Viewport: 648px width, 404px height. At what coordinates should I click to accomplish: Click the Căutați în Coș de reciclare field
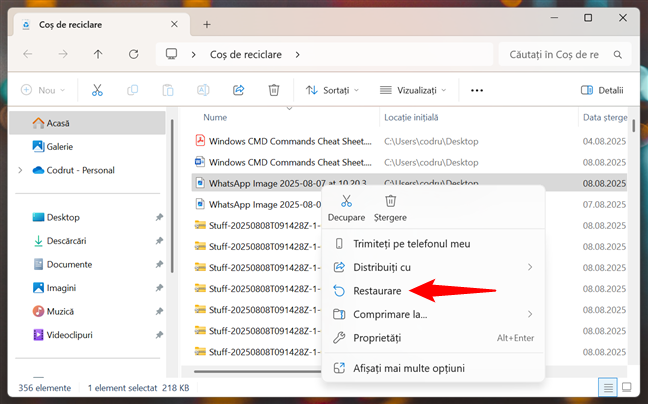565,54
